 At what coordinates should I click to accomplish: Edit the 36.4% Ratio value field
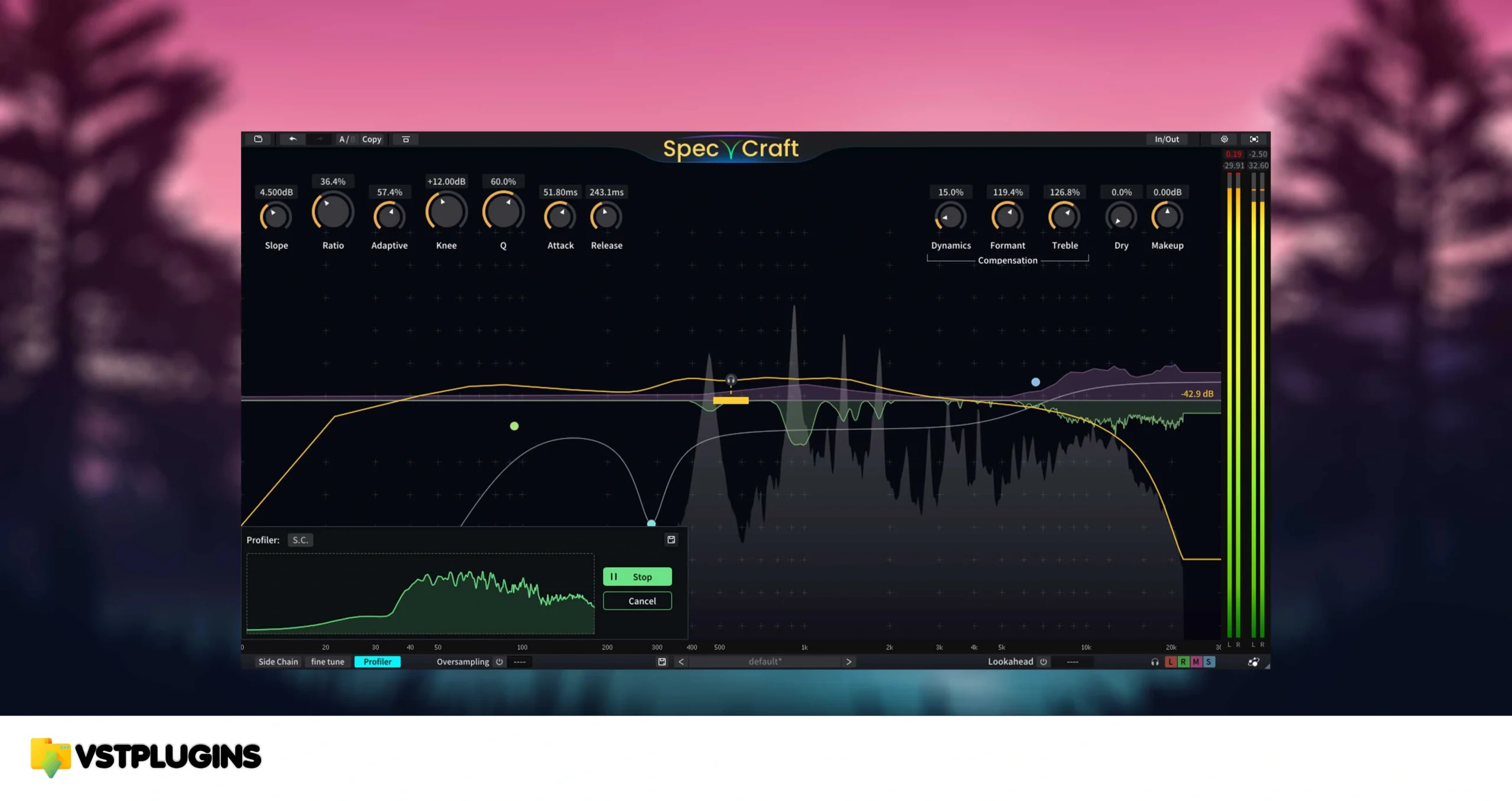tap(333, 181)
